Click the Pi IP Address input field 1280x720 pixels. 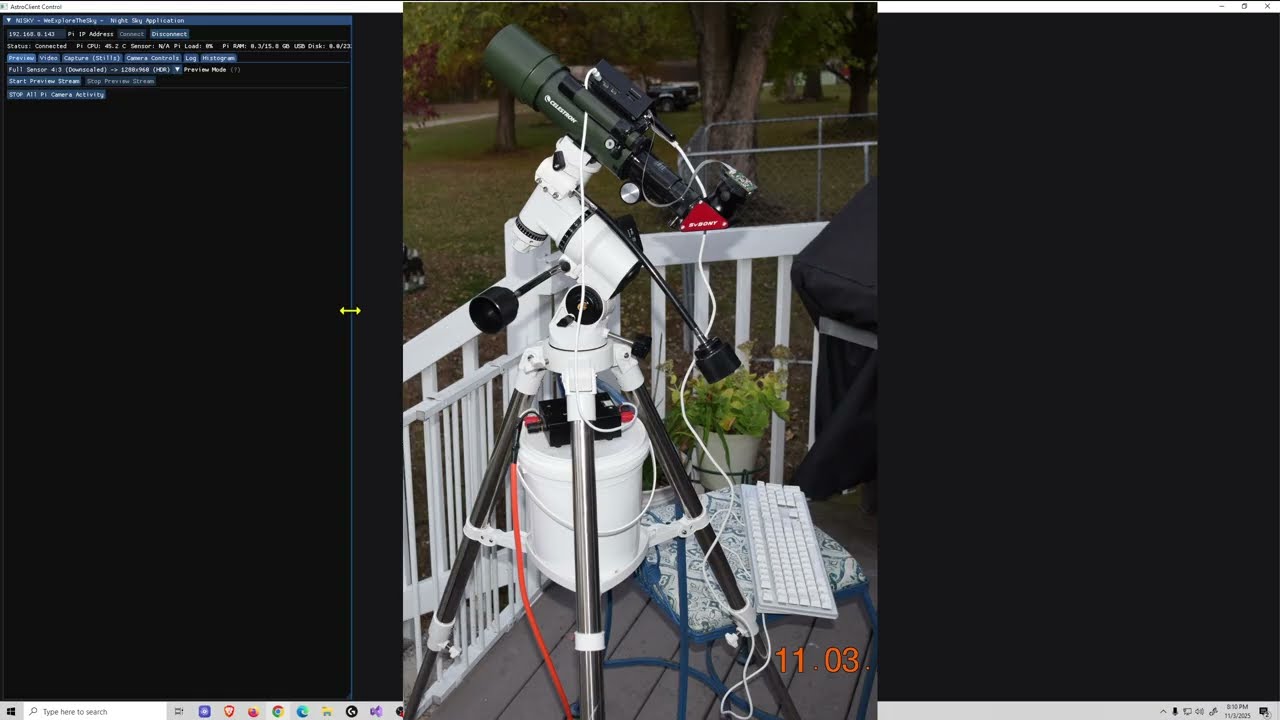(36, 34)
